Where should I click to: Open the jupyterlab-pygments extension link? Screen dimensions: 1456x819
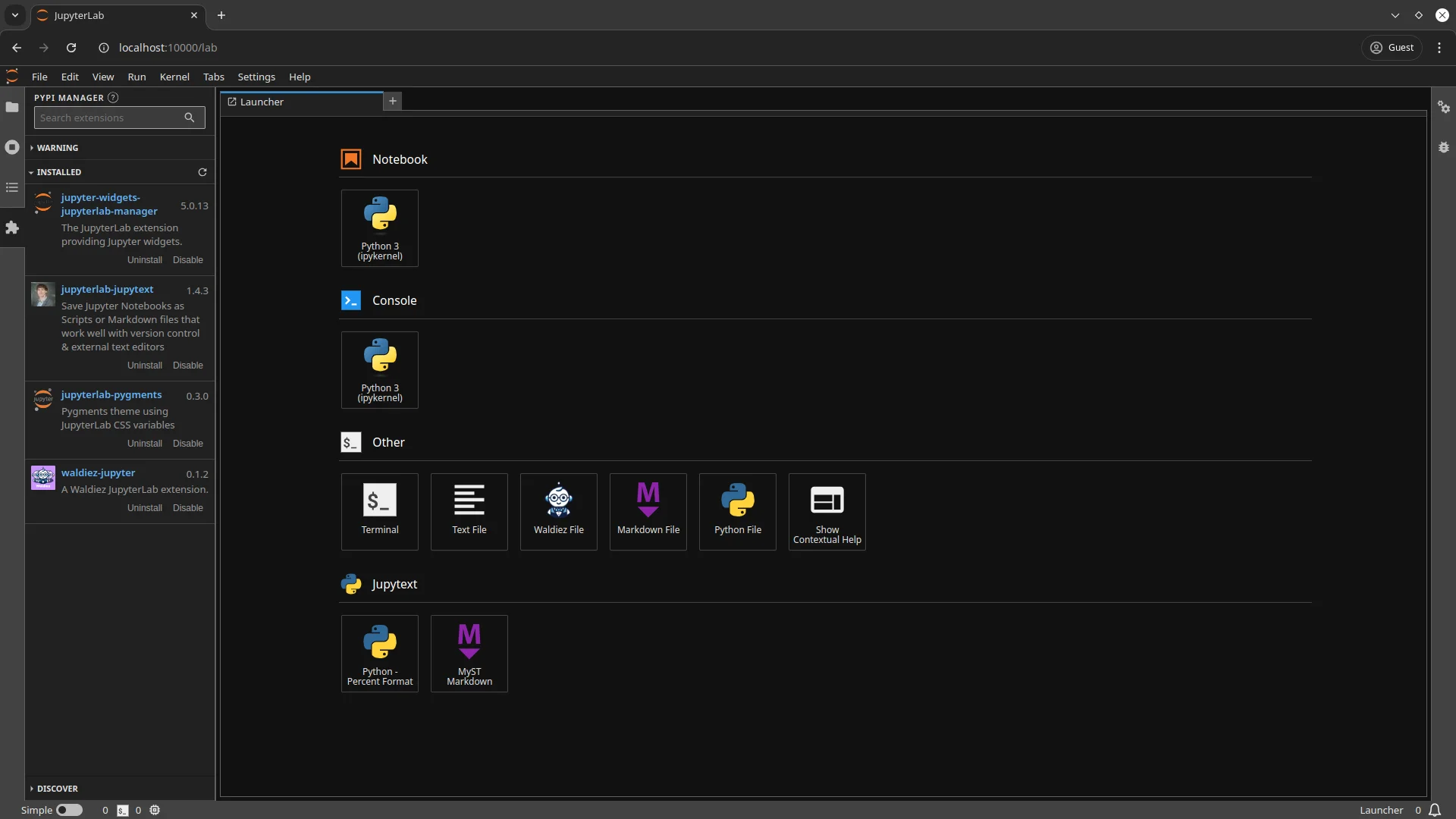click(x=111, y=394)
